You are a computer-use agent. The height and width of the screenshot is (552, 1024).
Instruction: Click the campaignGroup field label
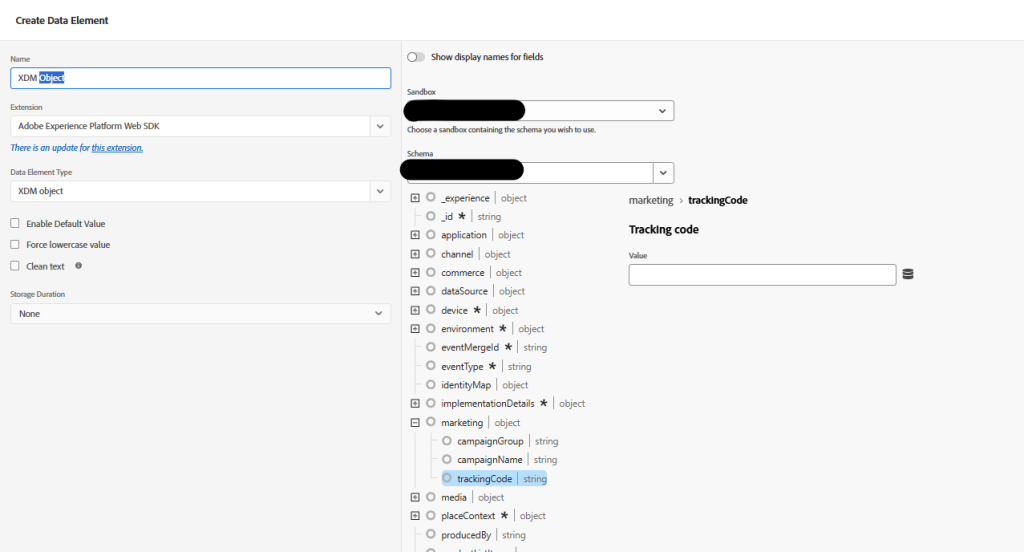[x=490, y=441]
